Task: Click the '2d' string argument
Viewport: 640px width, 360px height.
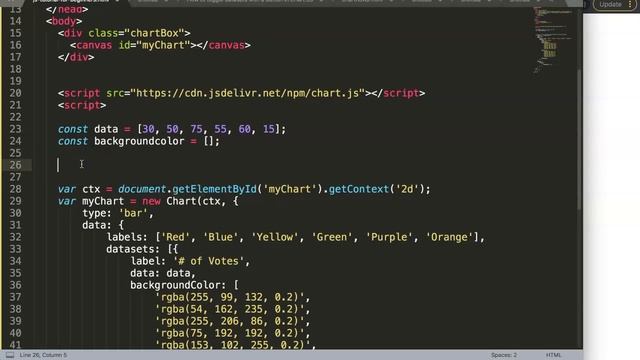Action: 407,189
